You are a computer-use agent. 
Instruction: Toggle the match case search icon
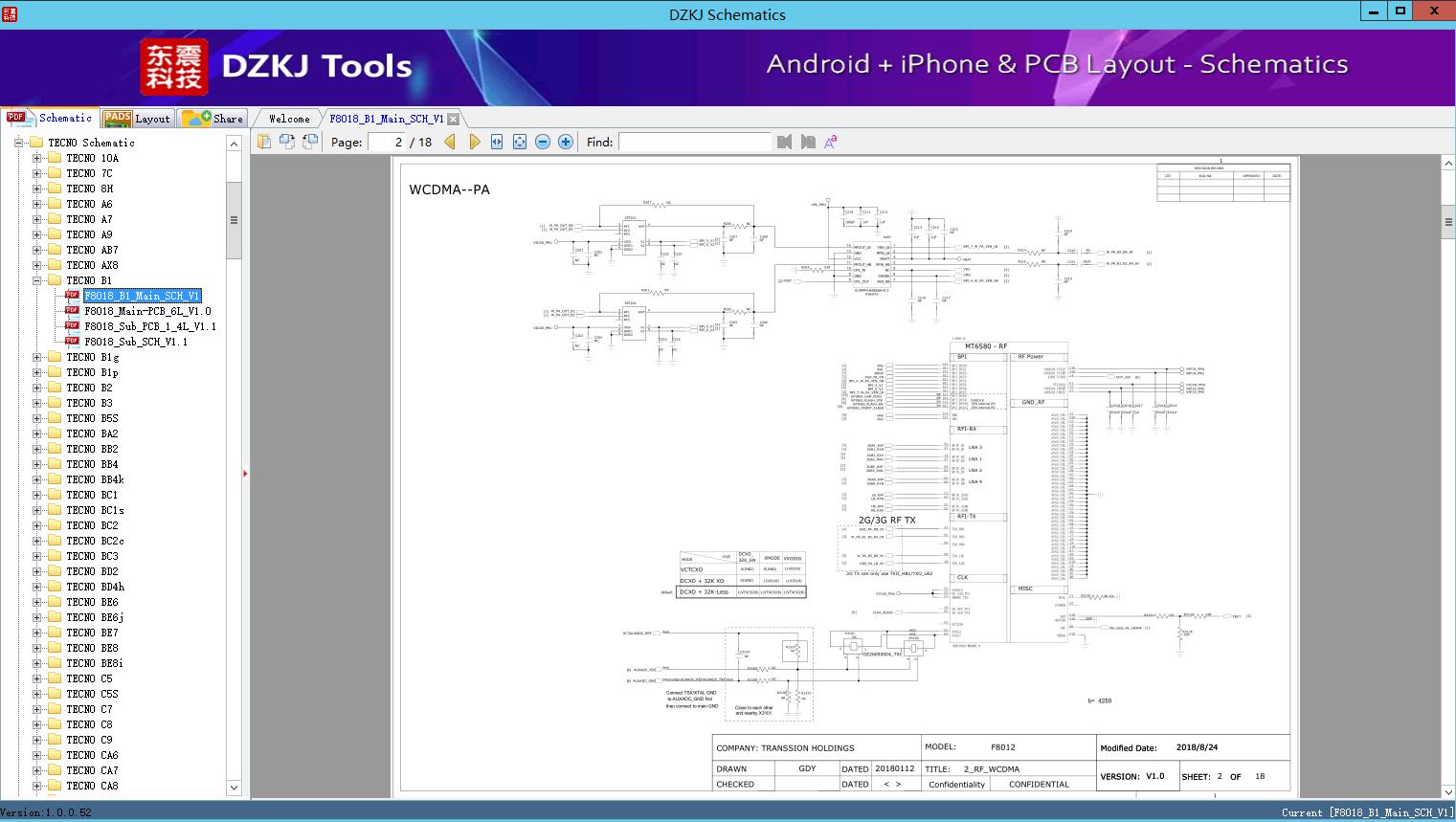[x=831, y=142]
